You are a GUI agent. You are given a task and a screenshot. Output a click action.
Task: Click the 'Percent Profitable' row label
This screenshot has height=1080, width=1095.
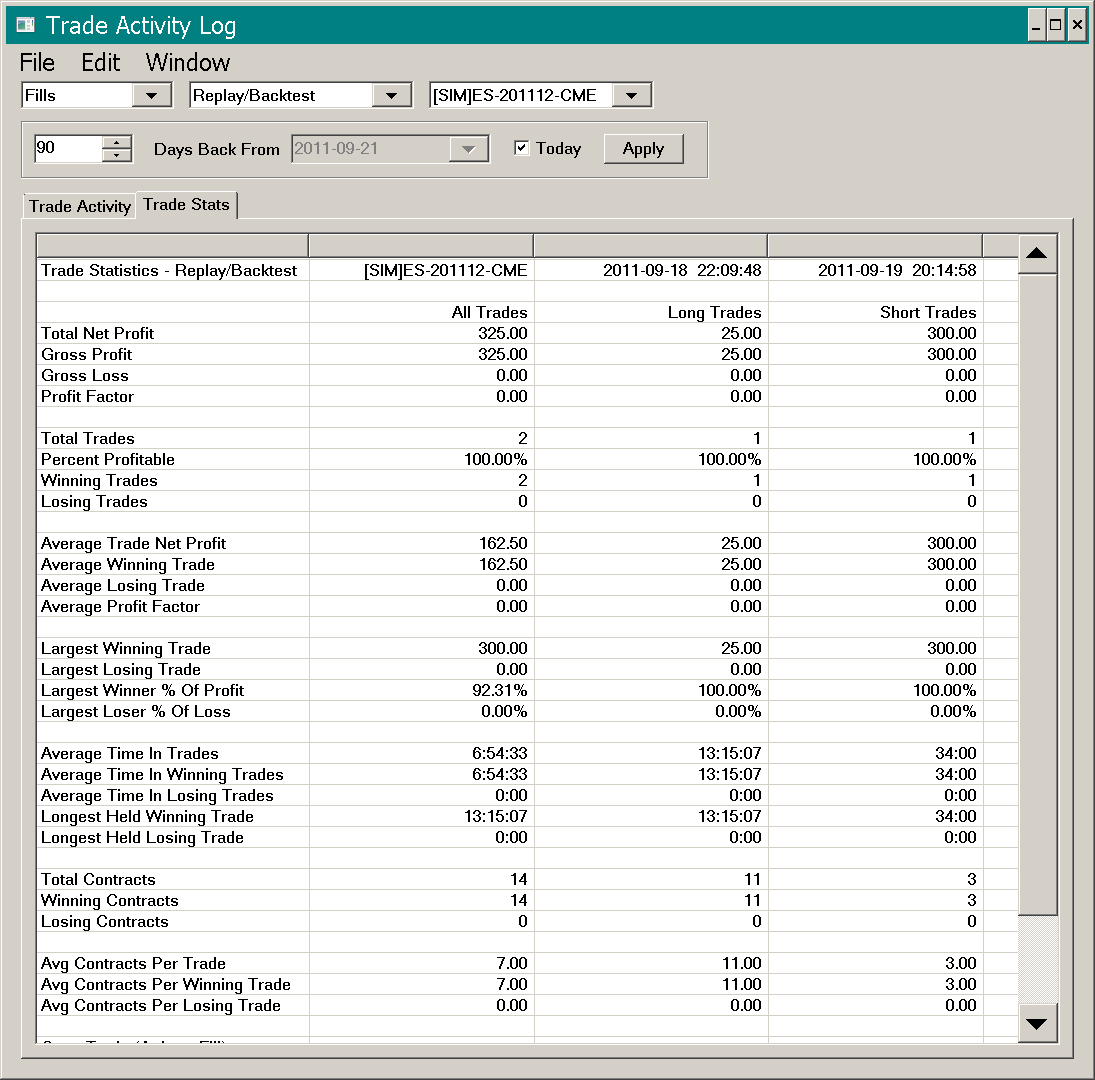108,459
